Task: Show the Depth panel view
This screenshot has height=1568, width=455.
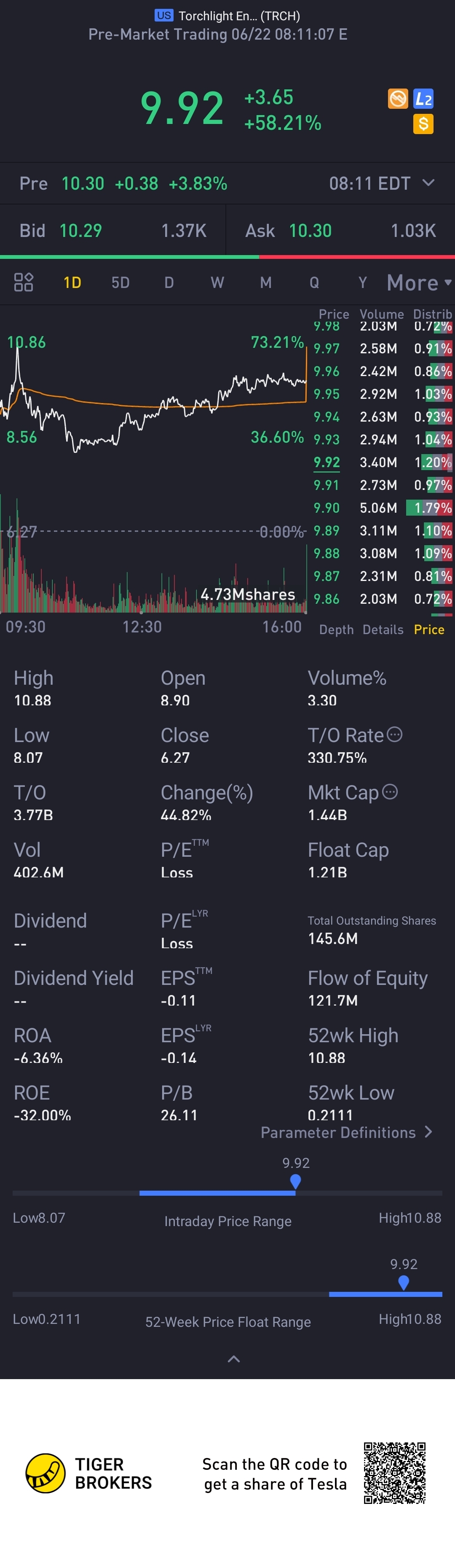Action: pyautogui.click(x=336, y=629)
